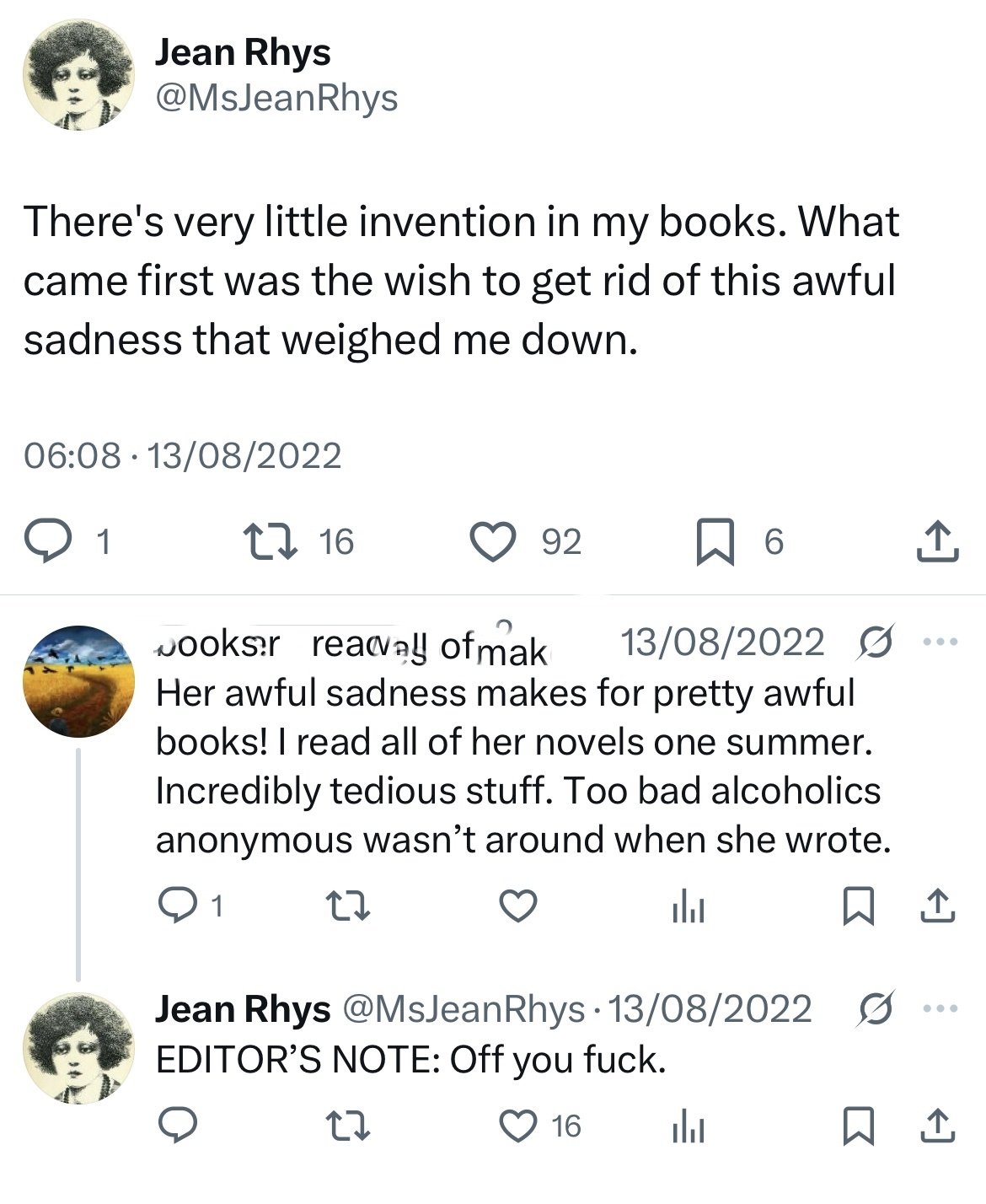
Task: Open the 06:08 · 13/08/2022 timestamp
Action: click(x=182, y=455)
